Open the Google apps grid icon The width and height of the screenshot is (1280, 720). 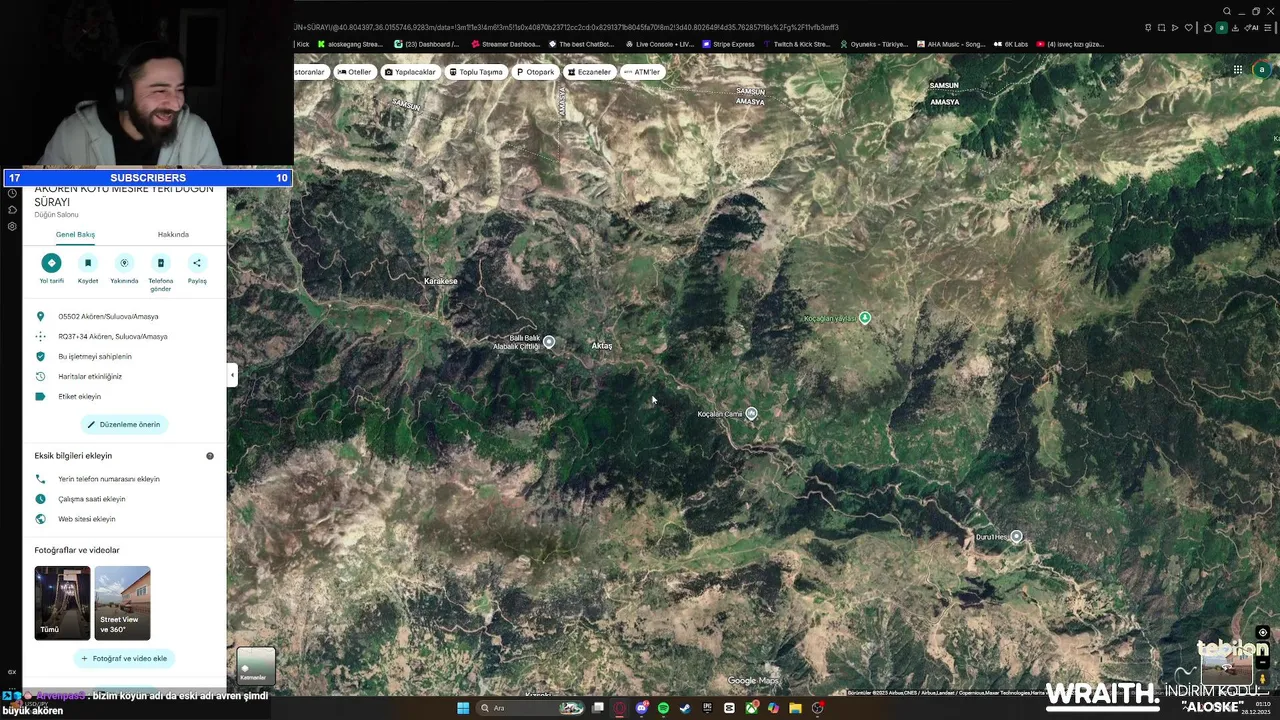pyautogui.click(x=1237, y=70)
